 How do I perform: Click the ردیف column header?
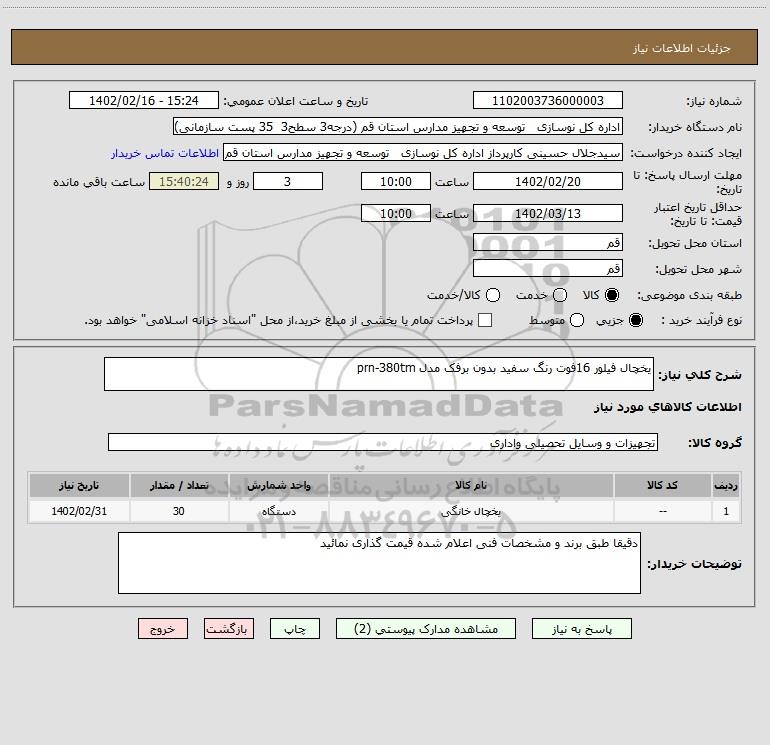[x=726, y=485]
